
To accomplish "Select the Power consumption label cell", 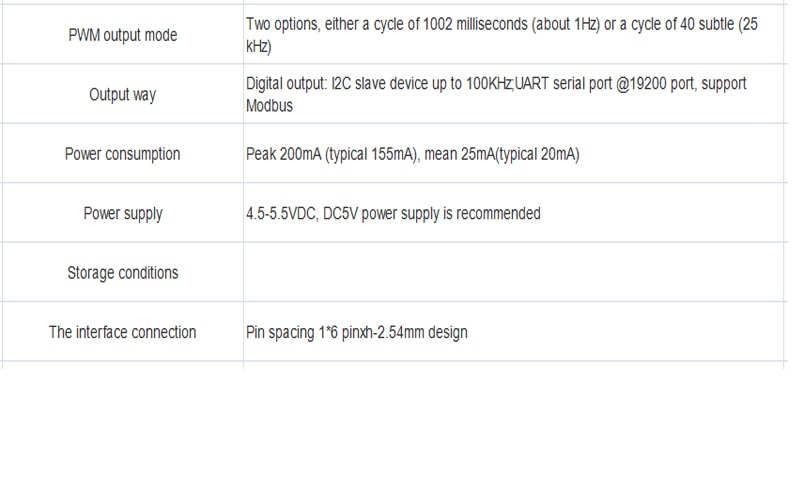I will [x=122, y=154].
